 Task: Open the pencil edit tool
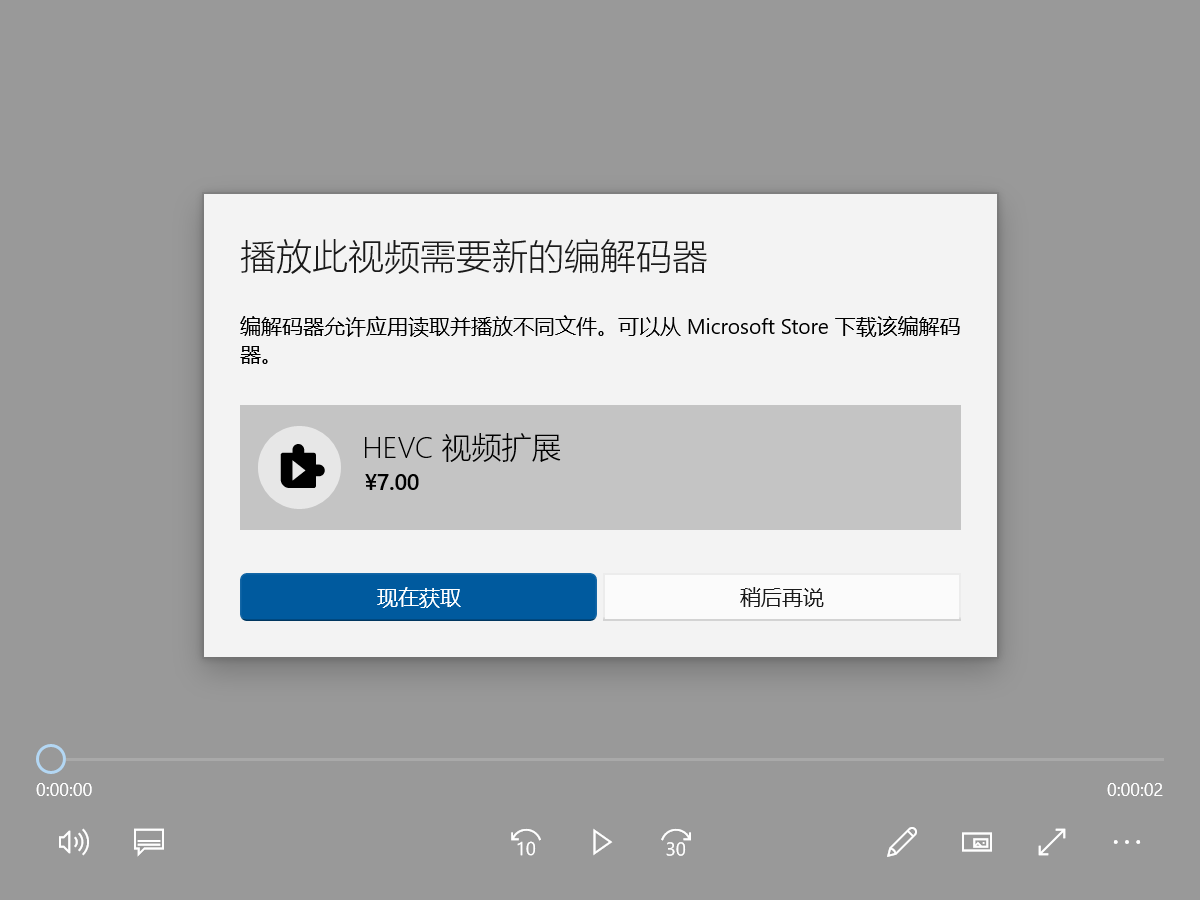[x=902, y=842]
